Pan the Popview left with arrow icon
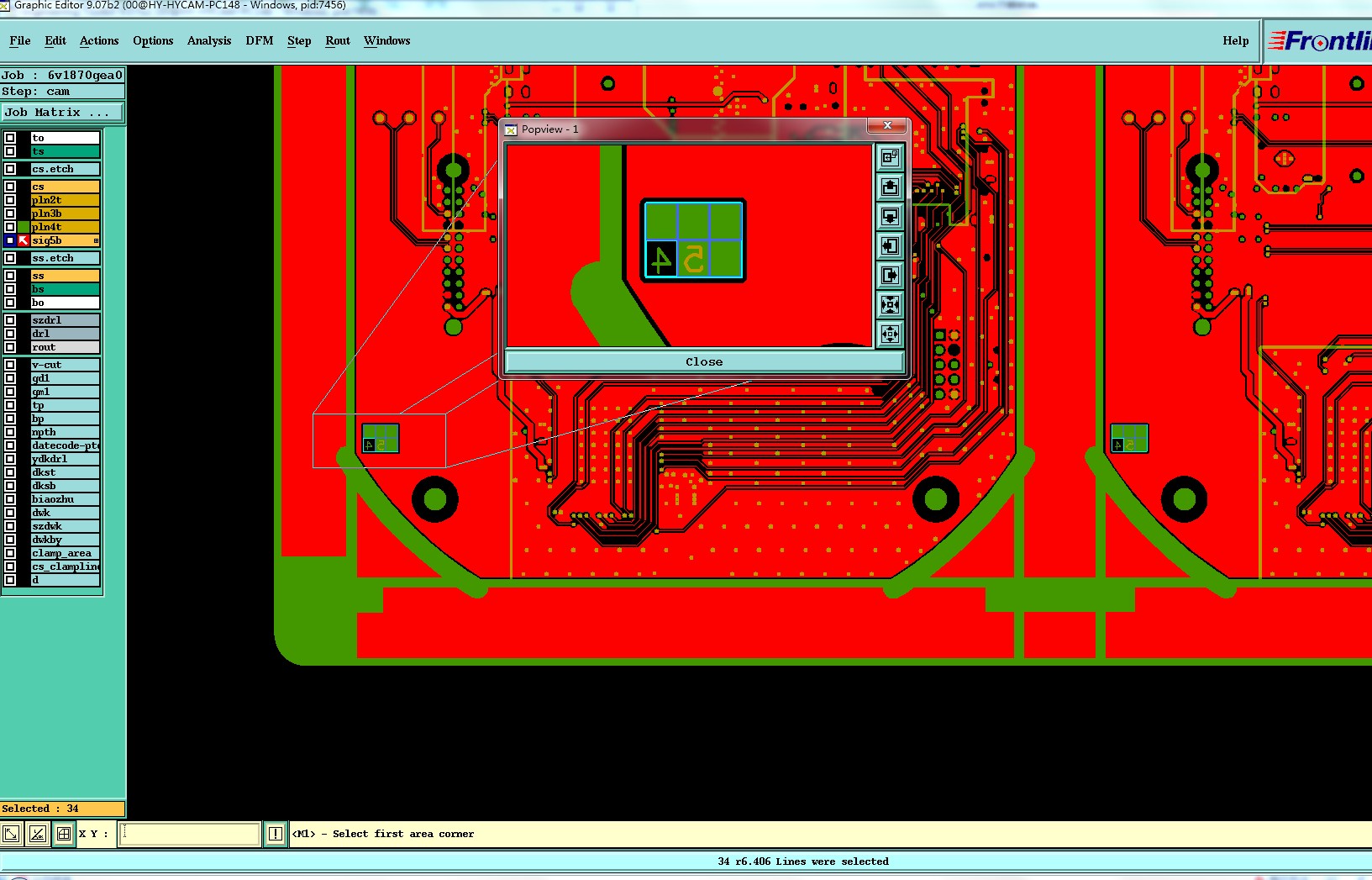This screenshot has width=1372, height=880. pos(890,245)
